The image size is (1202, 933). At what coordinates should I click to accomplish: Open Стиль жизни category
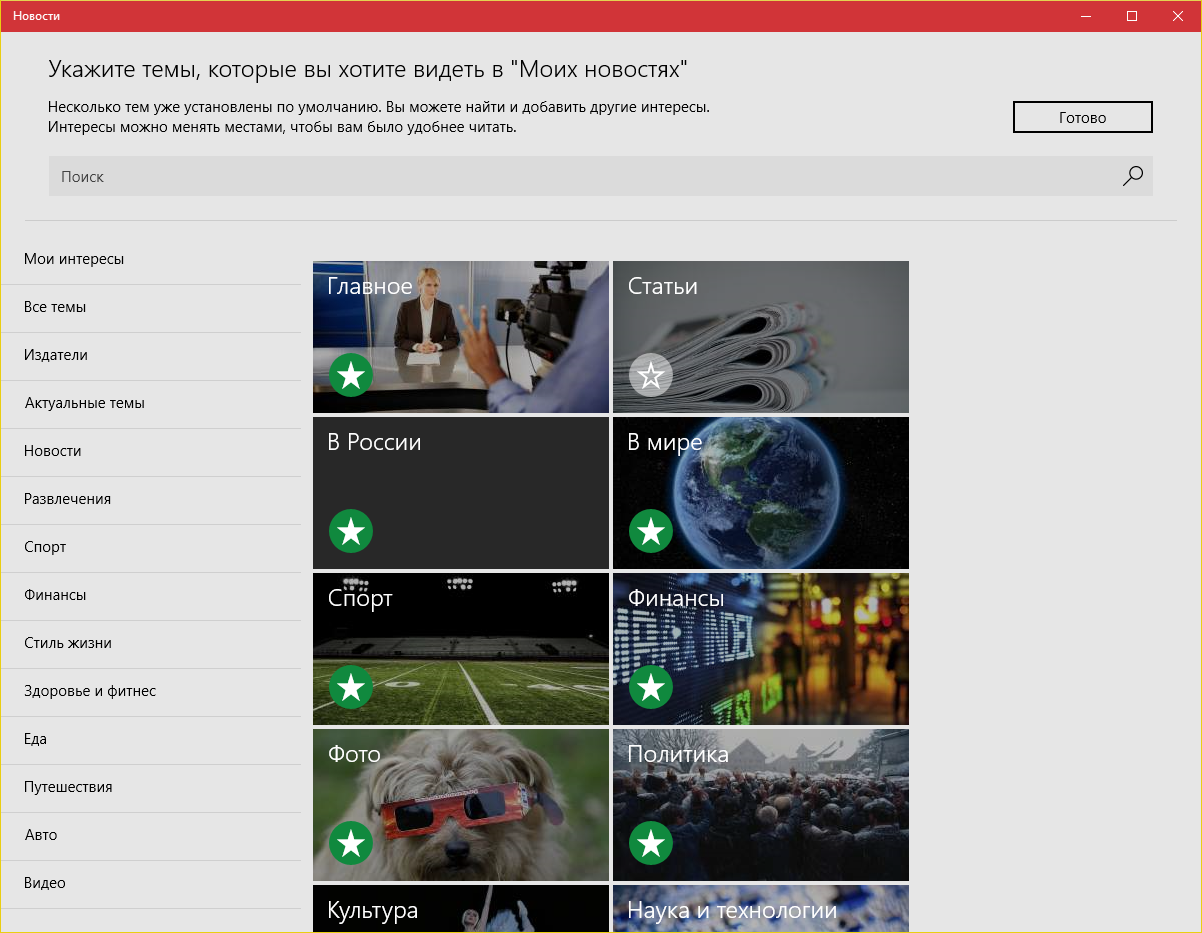pos(151,643)
